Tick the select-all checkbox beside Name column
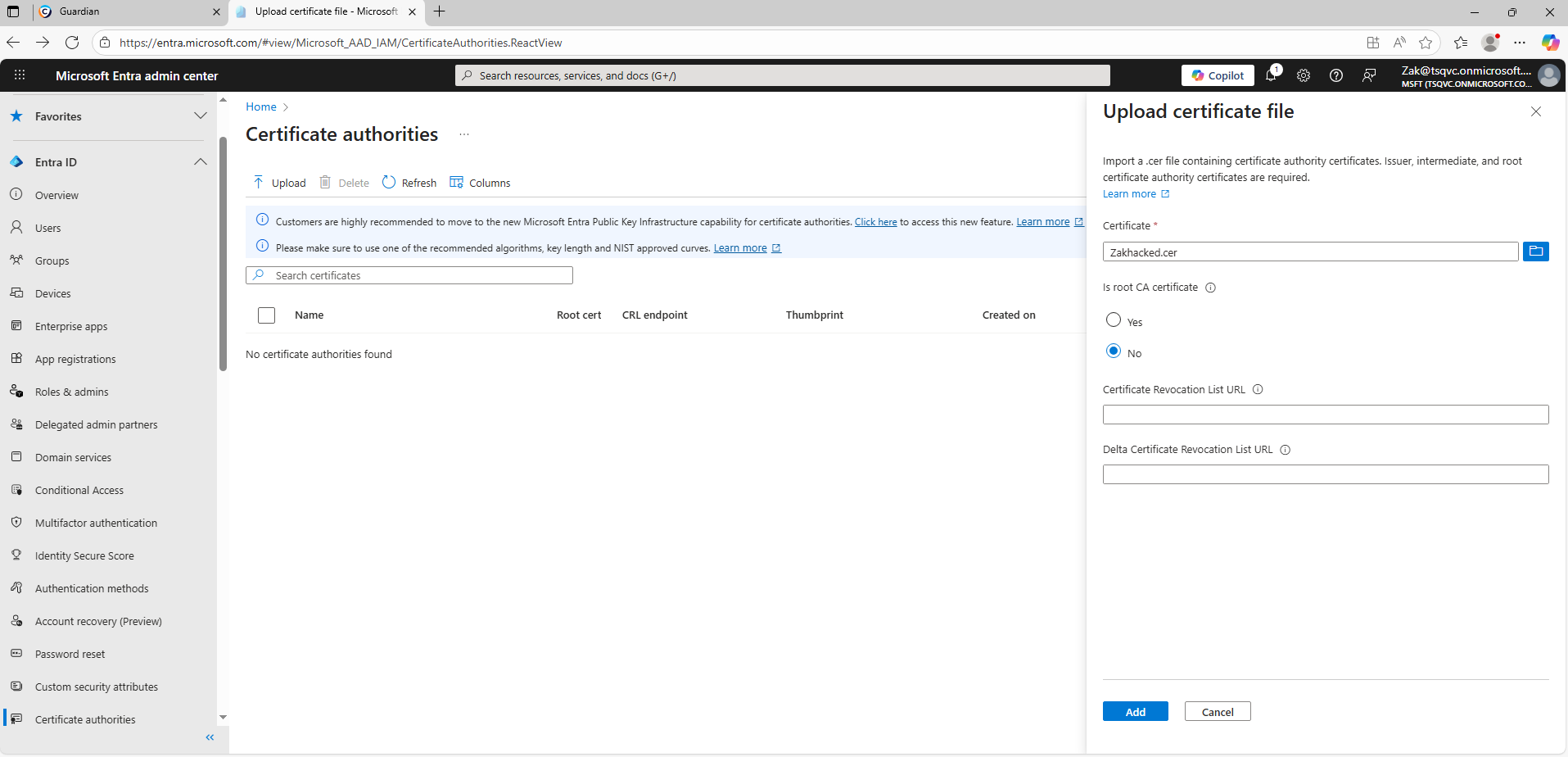 (266, 315)
